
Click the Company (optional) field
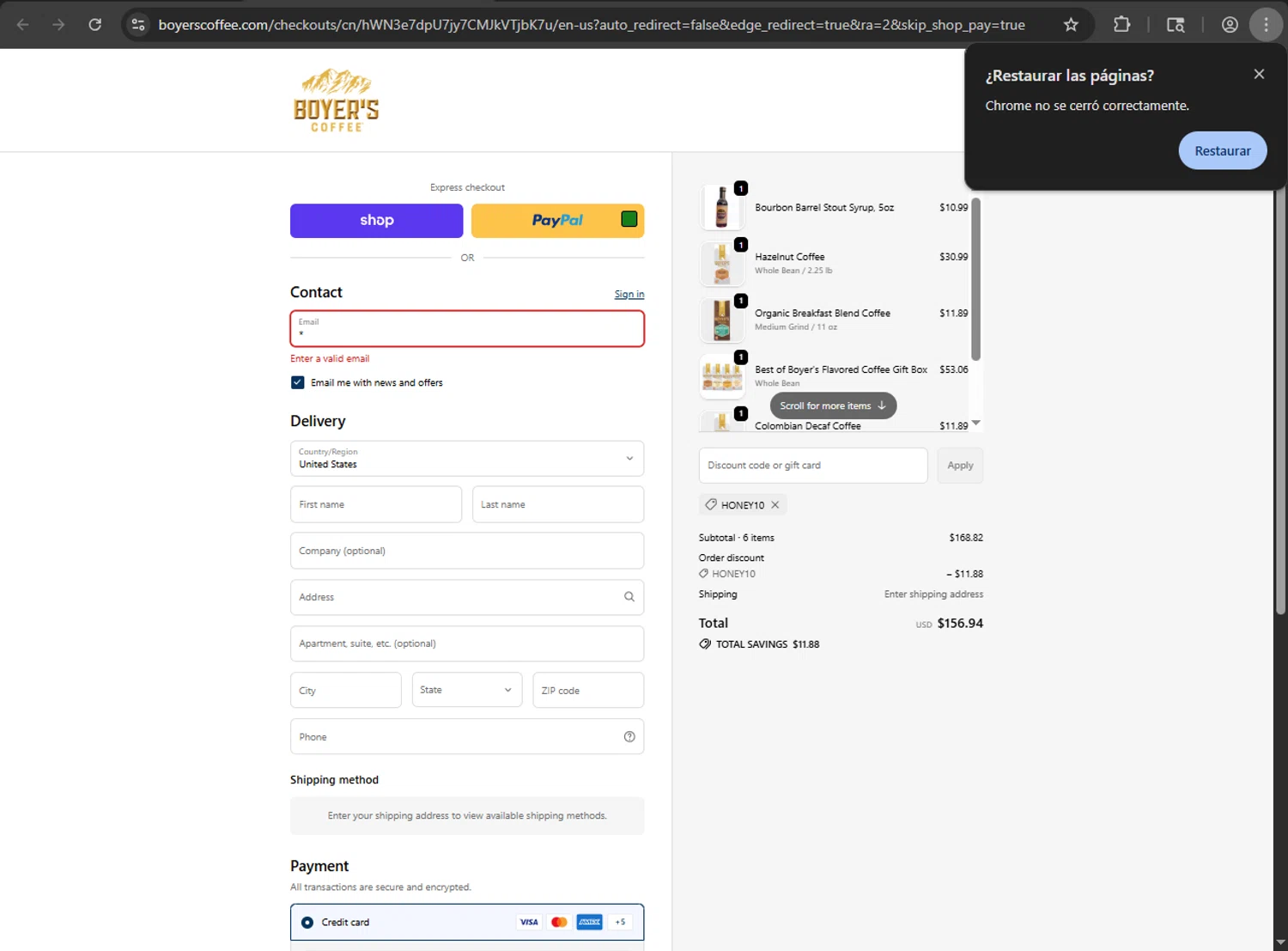click(x=467, y=551)
